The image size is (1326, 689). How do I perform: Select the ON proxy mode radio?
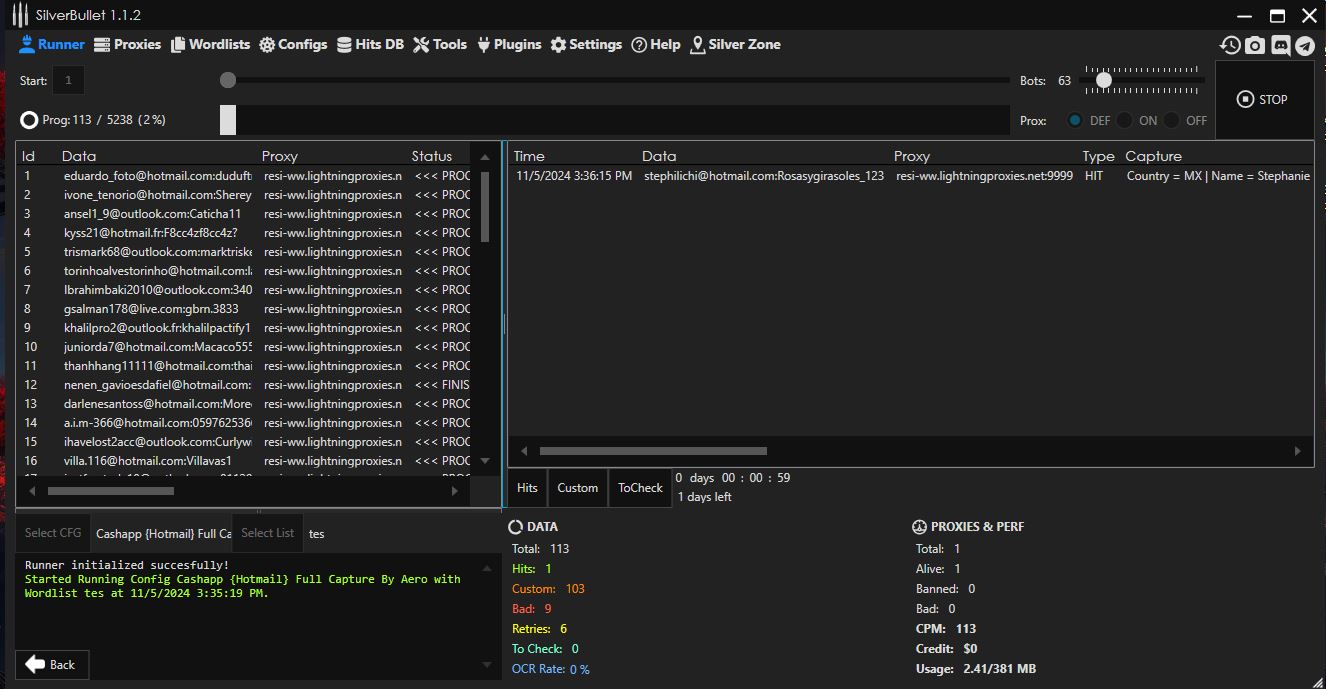tap(1124, 120)
